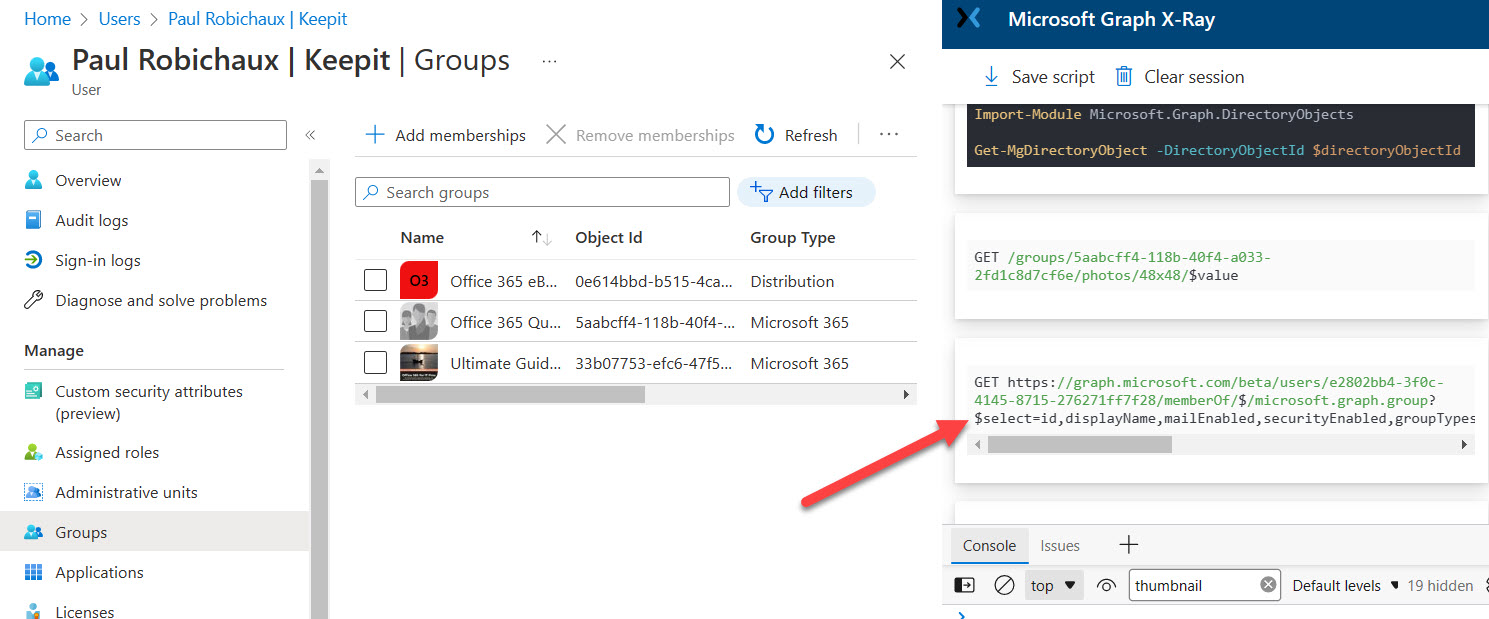
Task: Click table scrollbar left arrow
Action: point(365,395)
